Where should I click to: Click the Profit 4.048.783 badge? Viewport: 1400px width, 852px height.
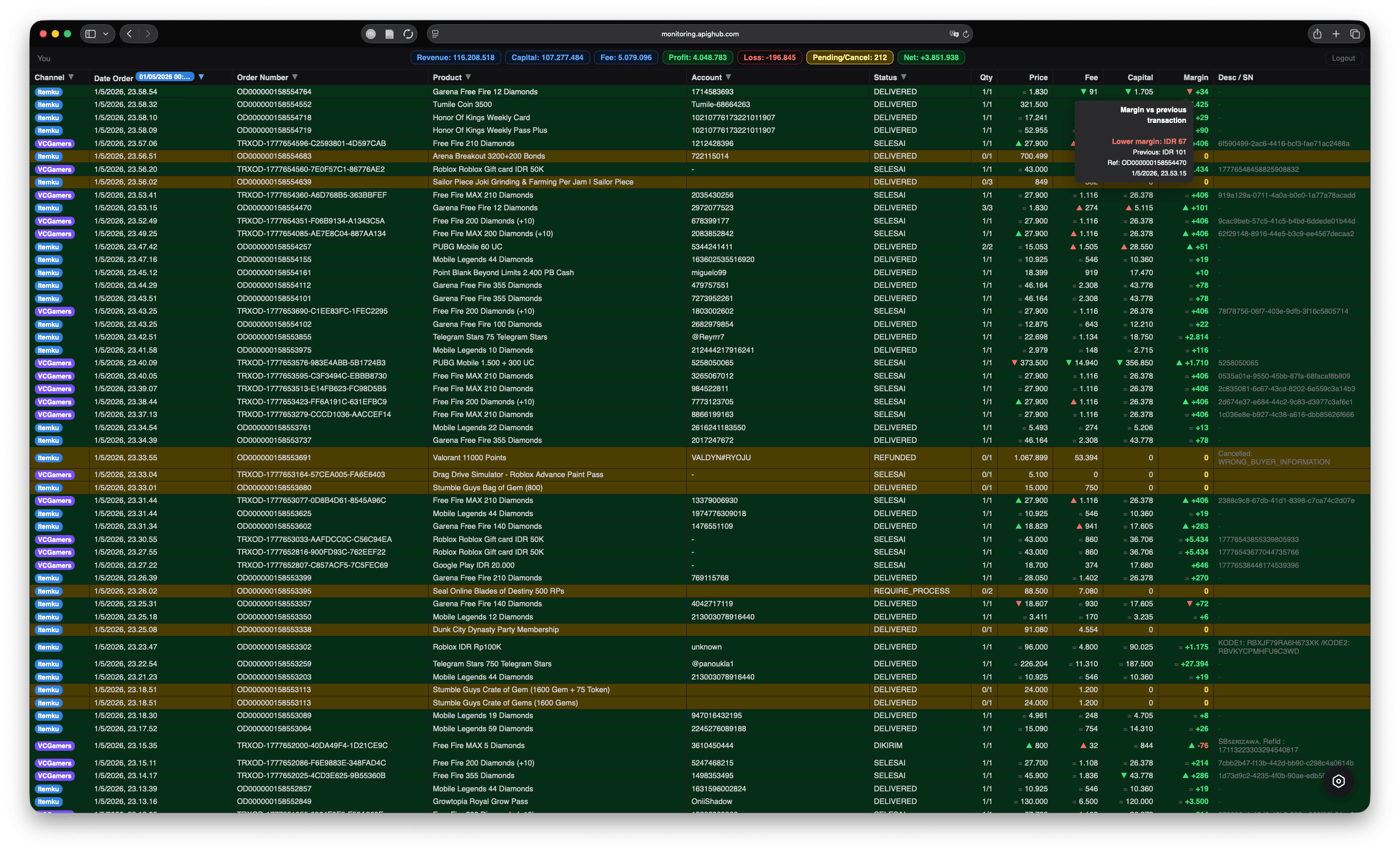click(x=697, y=57)
